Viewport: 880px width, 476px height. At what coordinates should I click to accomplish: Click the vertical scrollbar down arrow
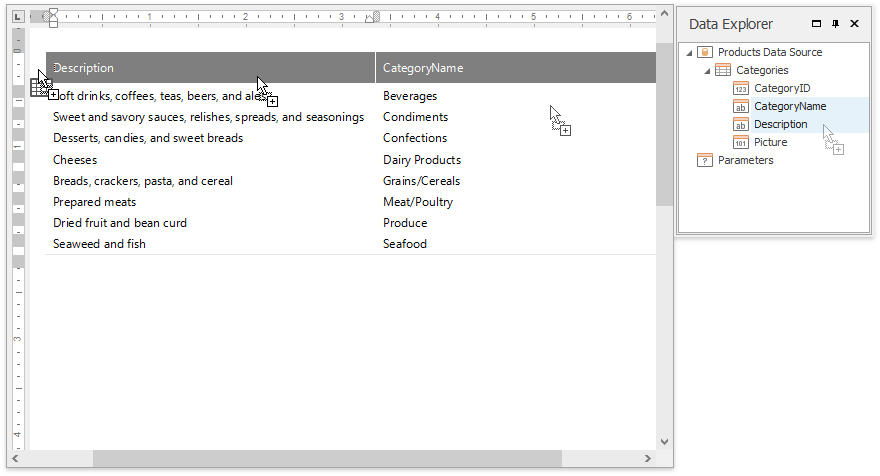point(664,442)
